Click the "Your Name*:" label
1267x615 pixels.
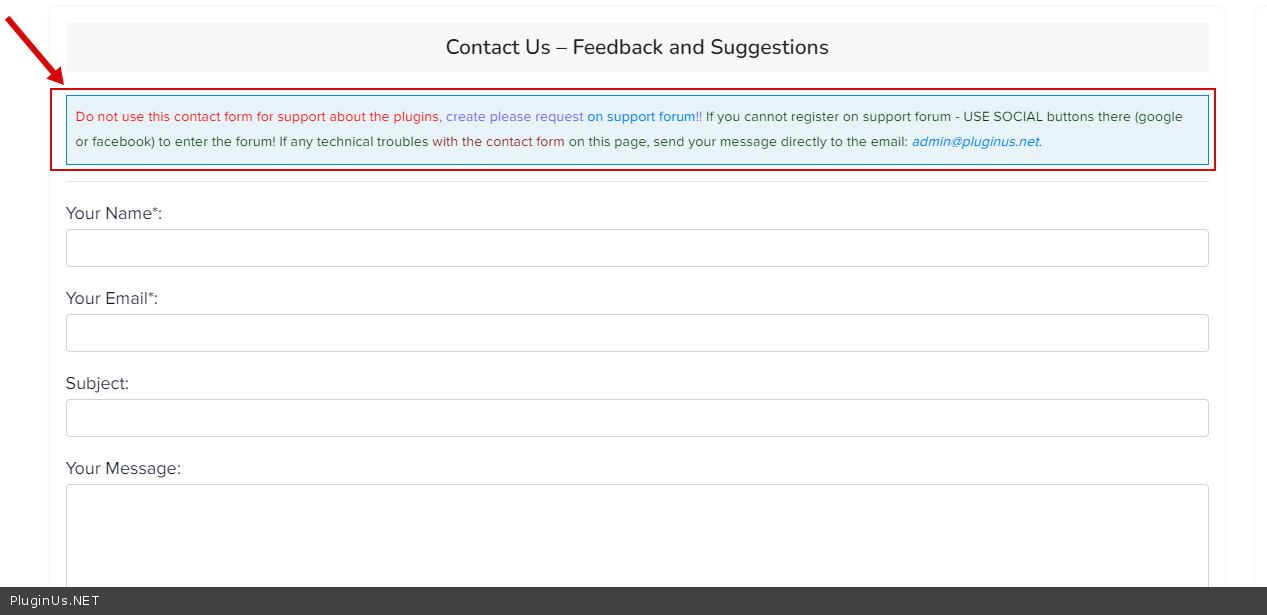pyautogui.click(x=114, y=213)
